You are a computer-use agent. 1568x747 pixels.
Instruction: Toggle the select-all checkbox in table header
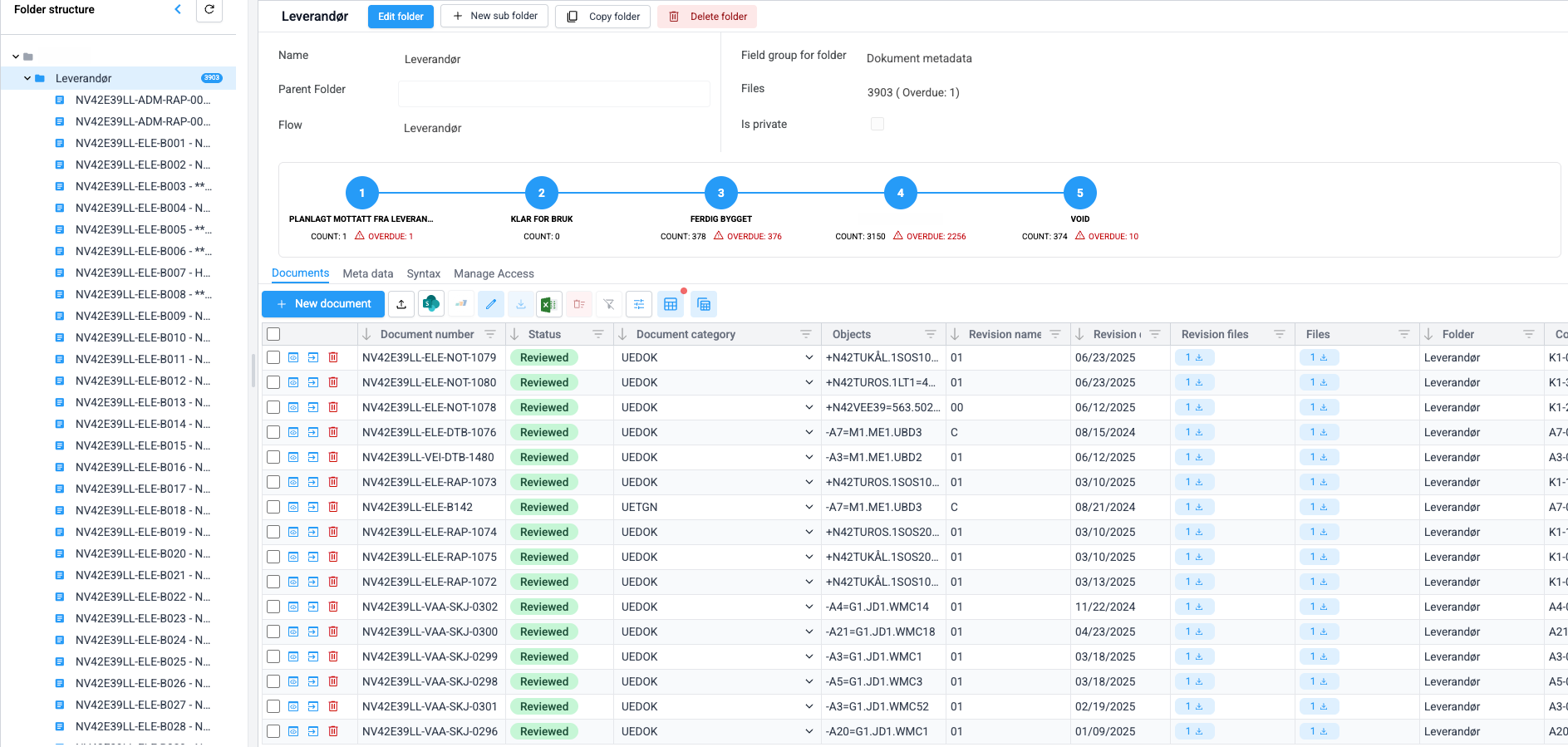tap(273, 334)
